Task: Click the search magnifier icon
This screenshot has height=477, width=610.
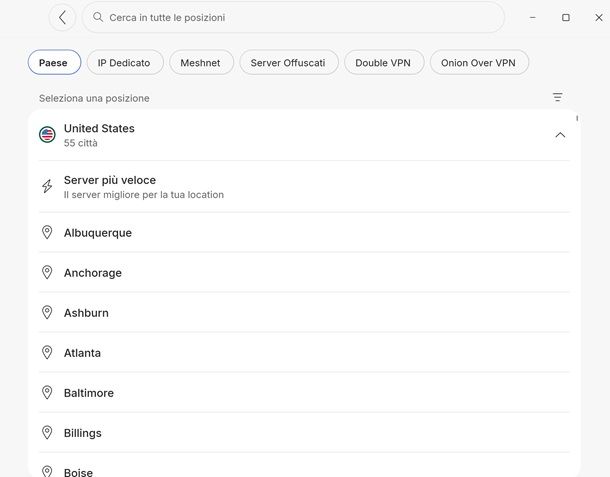Action: click(98, 17)
